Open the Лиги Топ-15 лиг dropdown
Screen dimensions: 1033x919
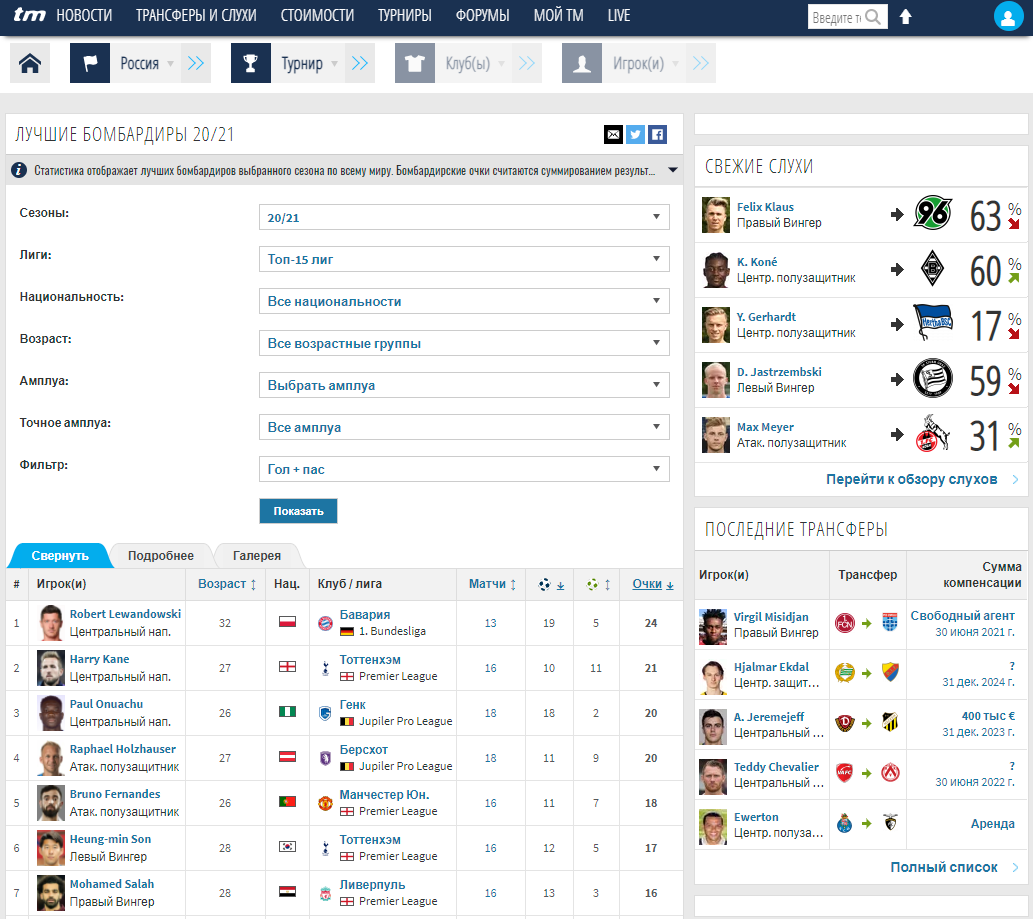coord(464,259)
